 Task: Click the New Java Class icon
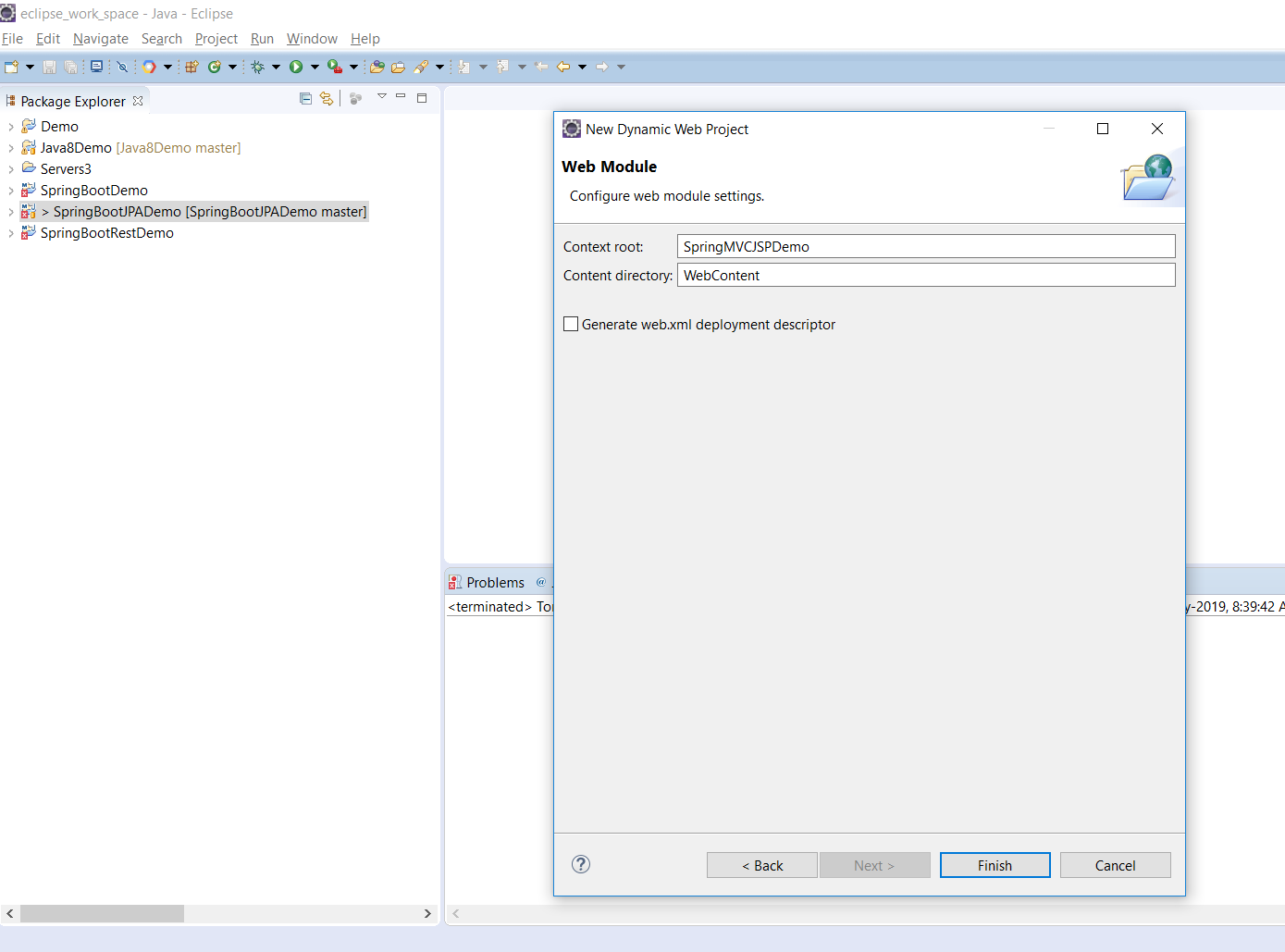click(215, 67)
